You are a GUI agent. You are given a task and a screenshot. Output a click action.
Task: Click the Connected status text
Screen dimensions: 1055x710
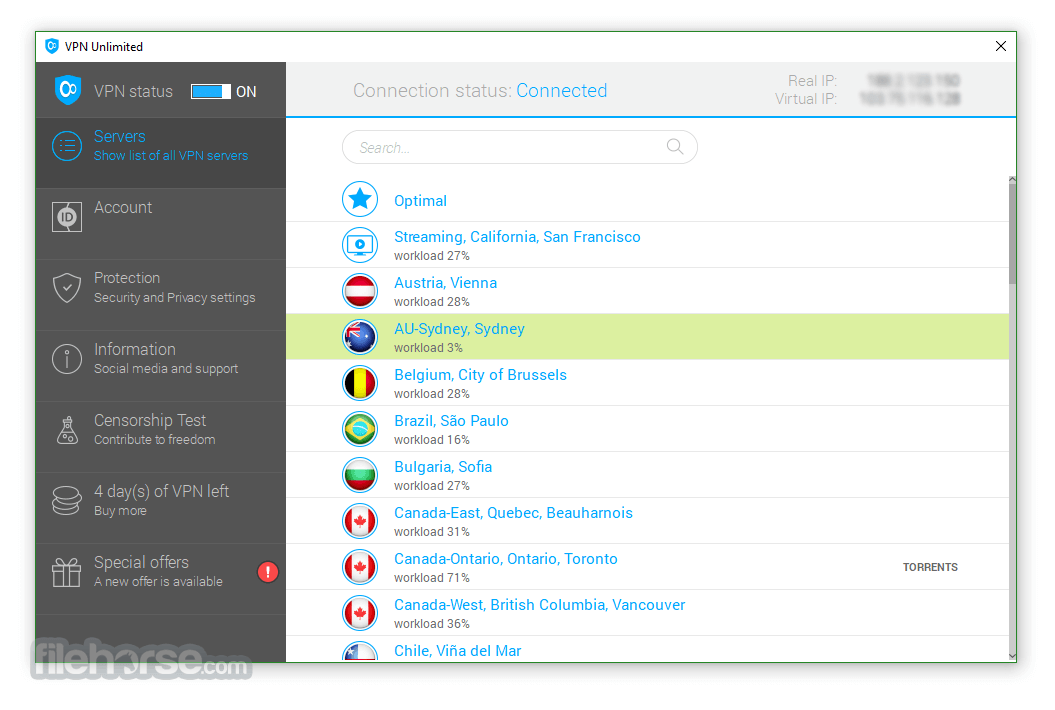click(x=561, y=90)
